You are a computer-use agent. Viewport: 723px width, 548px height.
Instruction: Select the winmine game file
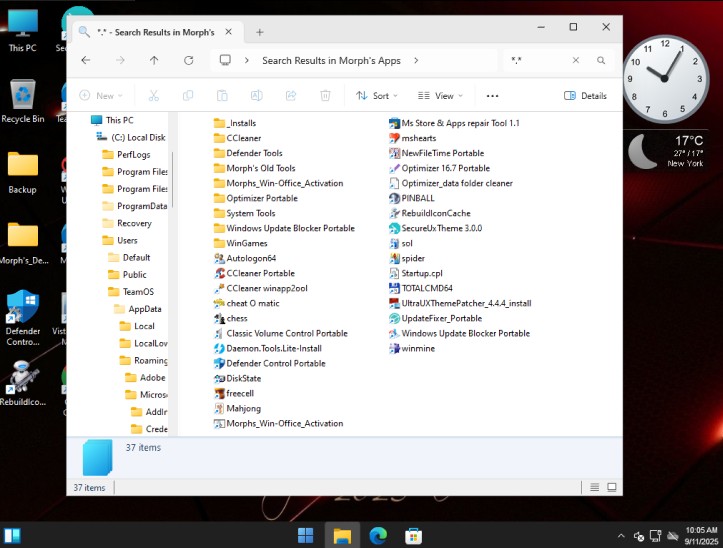tap(412, 348)
